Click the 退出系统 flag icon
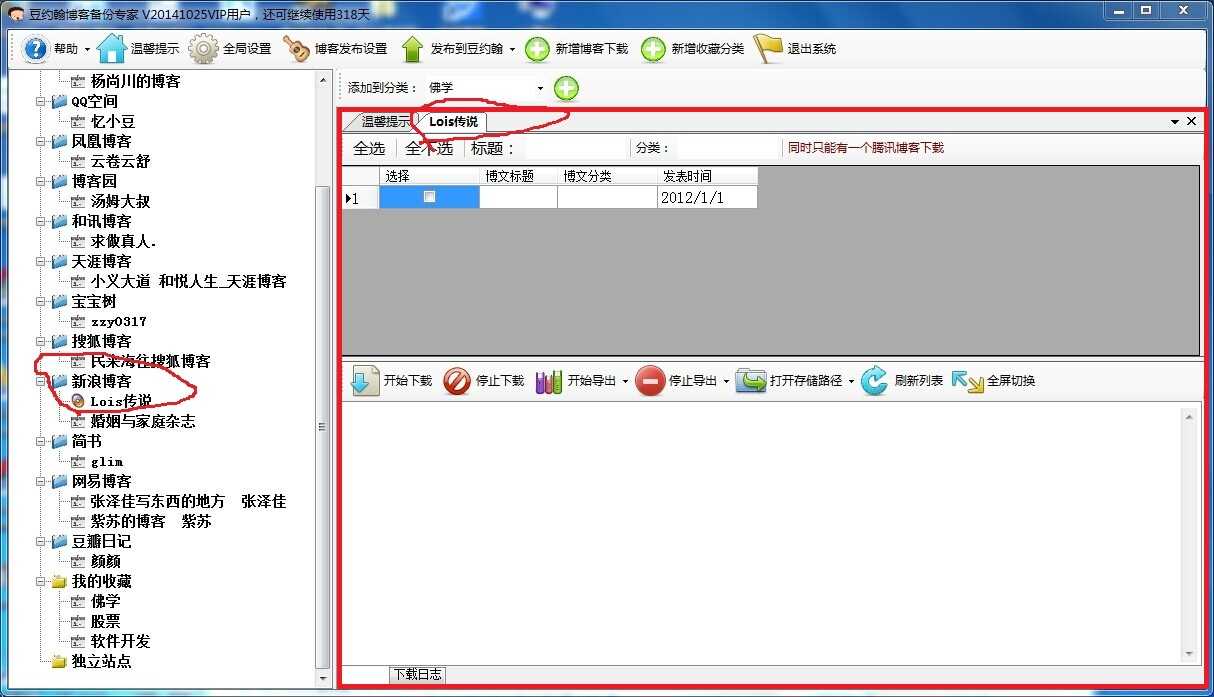The width and height of the screenshot is (1214, 697). click(768, 47)
